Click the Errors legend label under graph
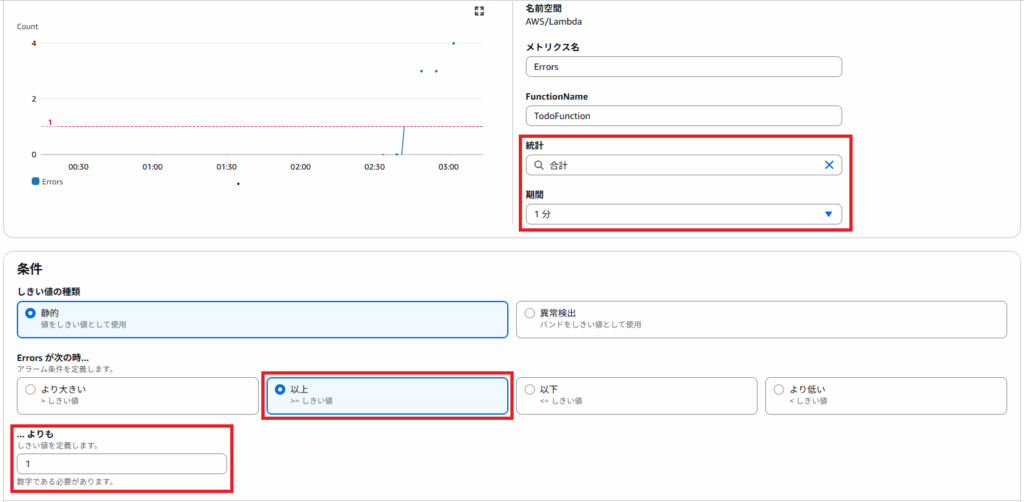 point(53,182)
